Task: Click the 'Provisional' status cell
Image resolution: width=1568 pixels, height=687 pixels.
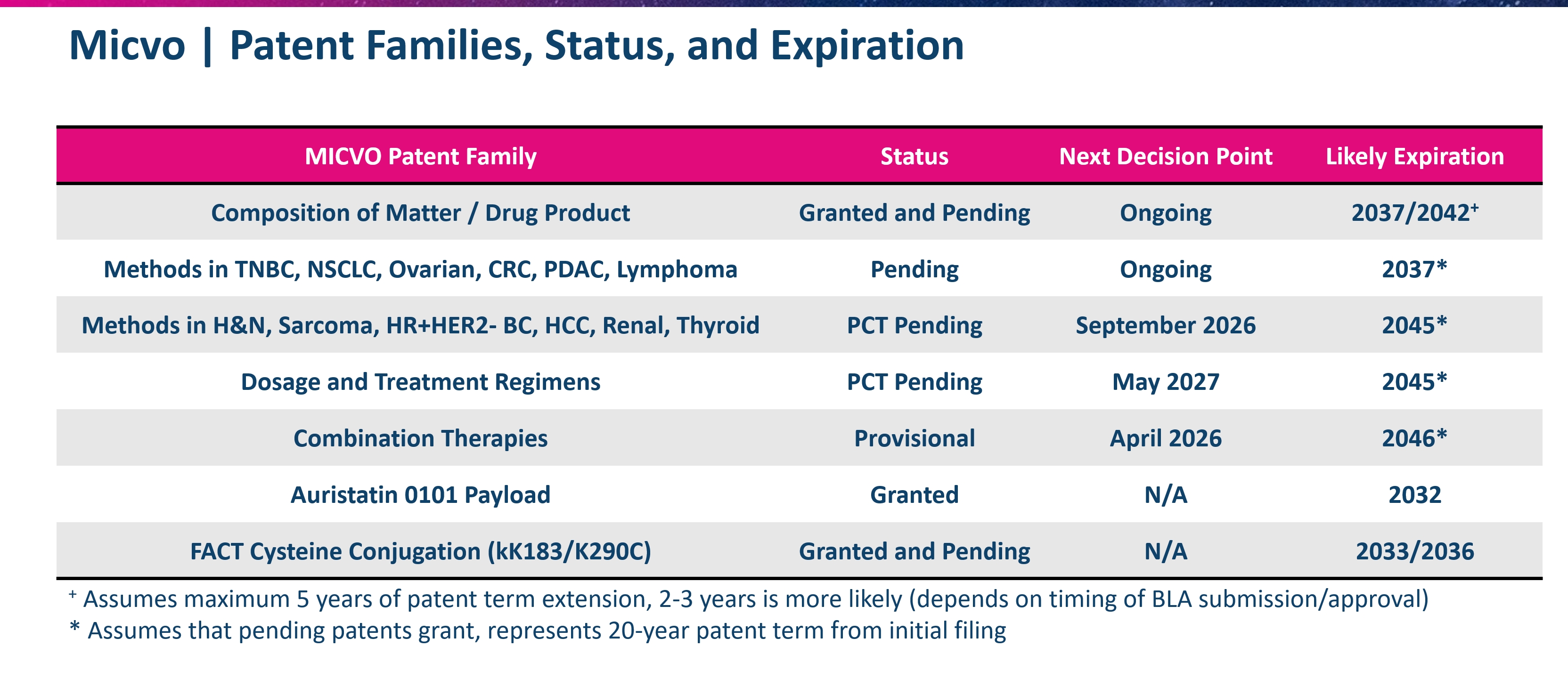Action: point(914,438)
